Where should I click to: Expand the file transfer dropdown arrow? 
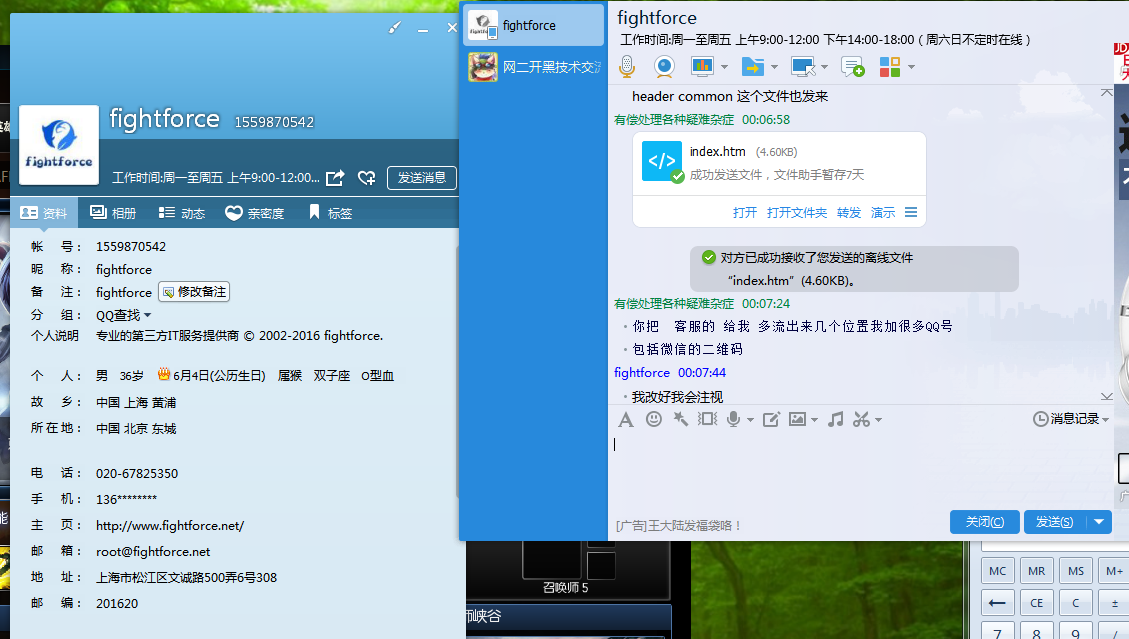pyautogui.click(x=774, y=67)
